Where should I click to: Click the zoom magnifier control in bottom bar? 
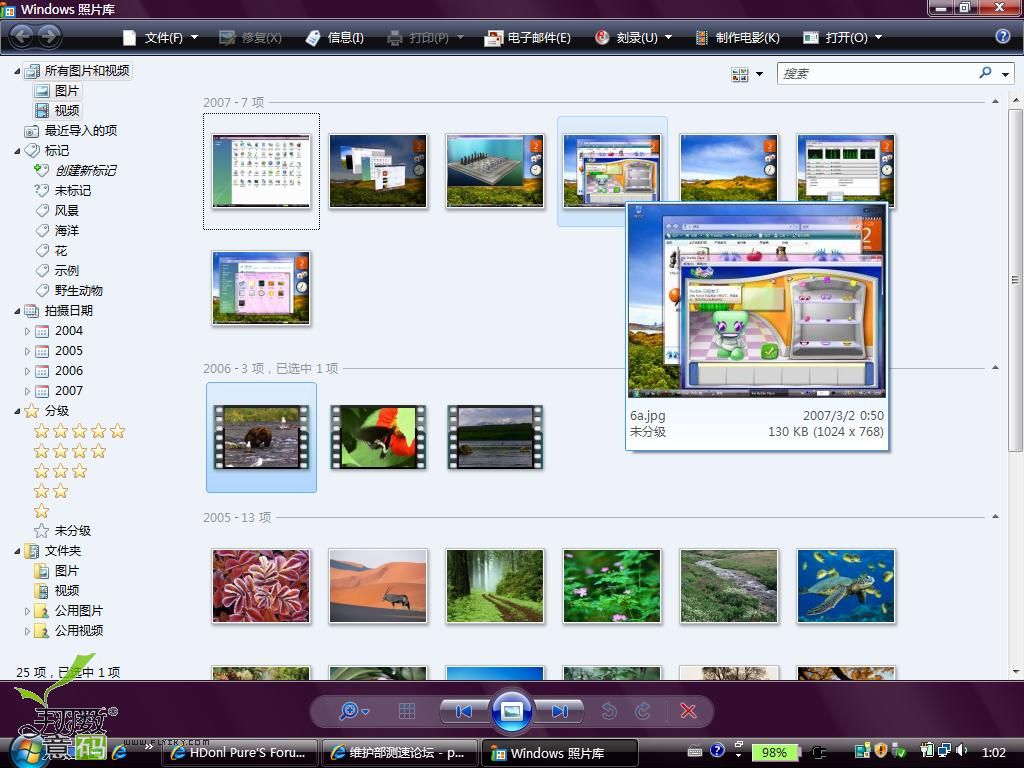click(x=350, y=711)
